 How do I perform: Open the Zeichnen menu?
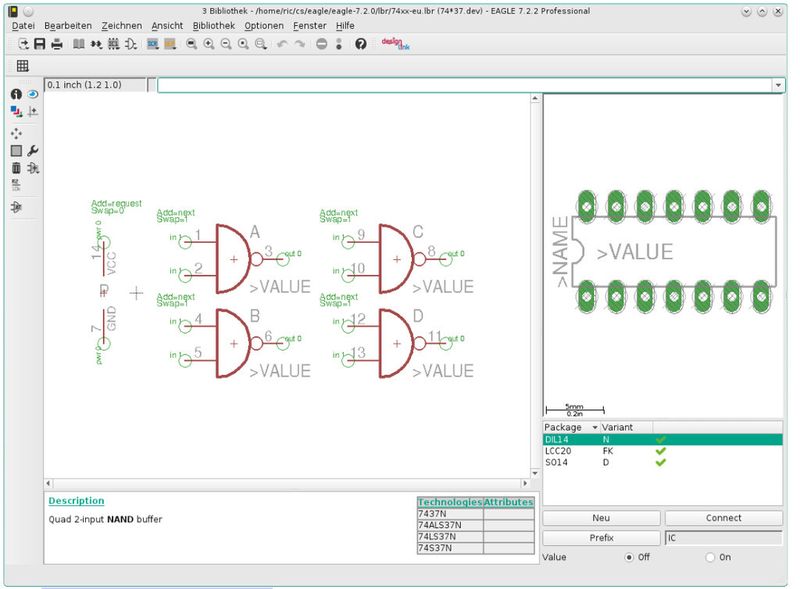pos(121,26)
